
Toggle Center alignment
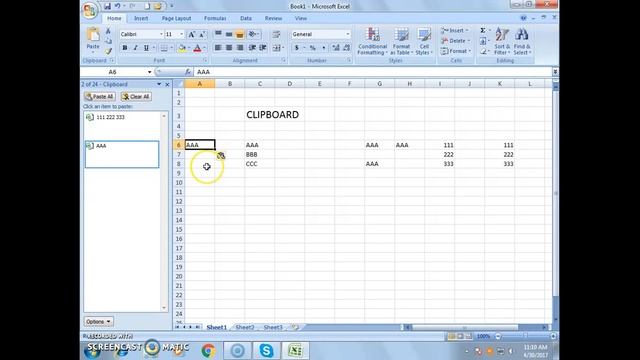pos(229,48)
